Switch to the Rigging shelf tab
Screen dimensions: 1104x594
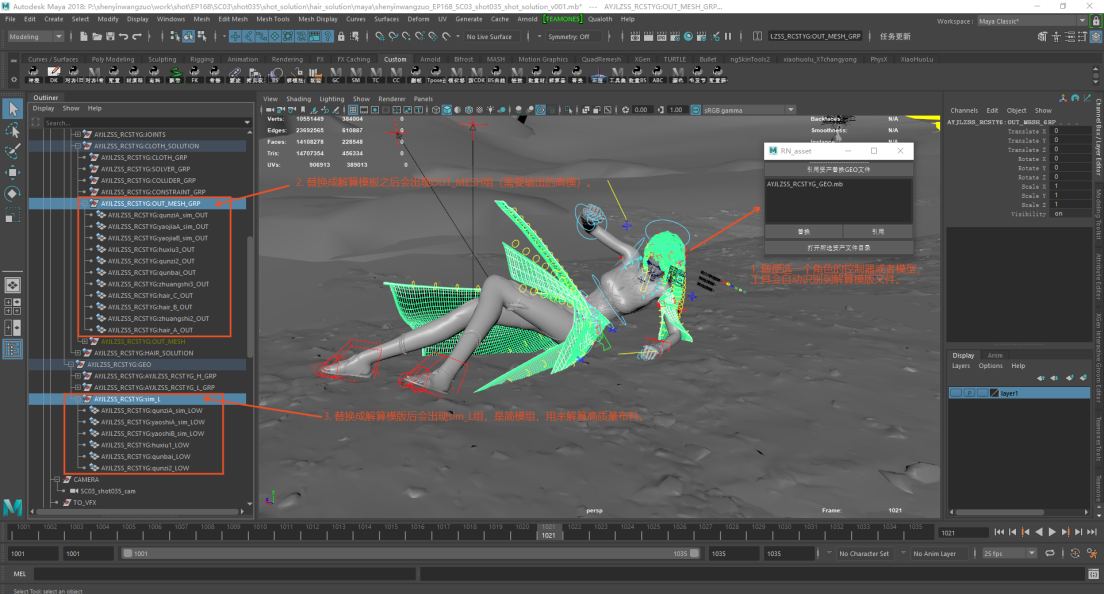tap(202, 59)
